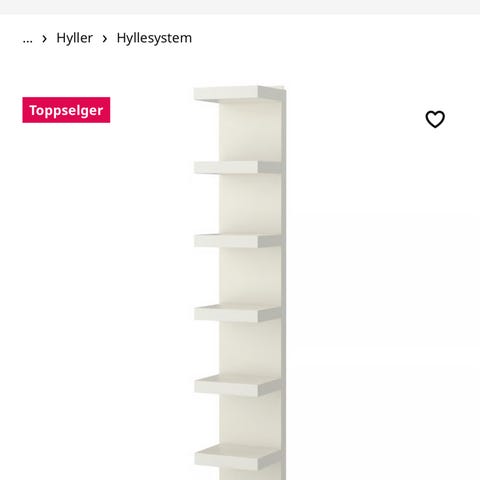Click the bottom visible shelf in the photo
480x480 pixels.
tap(237, 457)
